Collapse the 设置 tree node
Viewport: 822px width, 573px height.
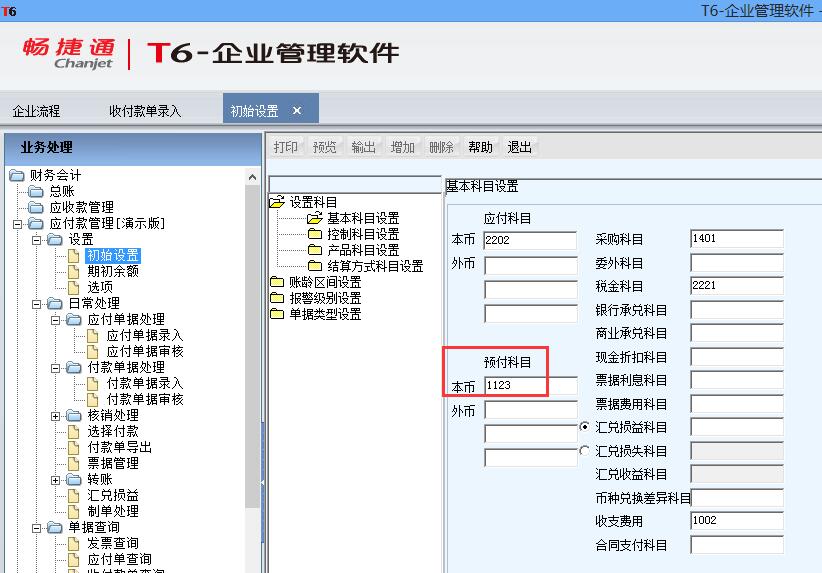36,240
